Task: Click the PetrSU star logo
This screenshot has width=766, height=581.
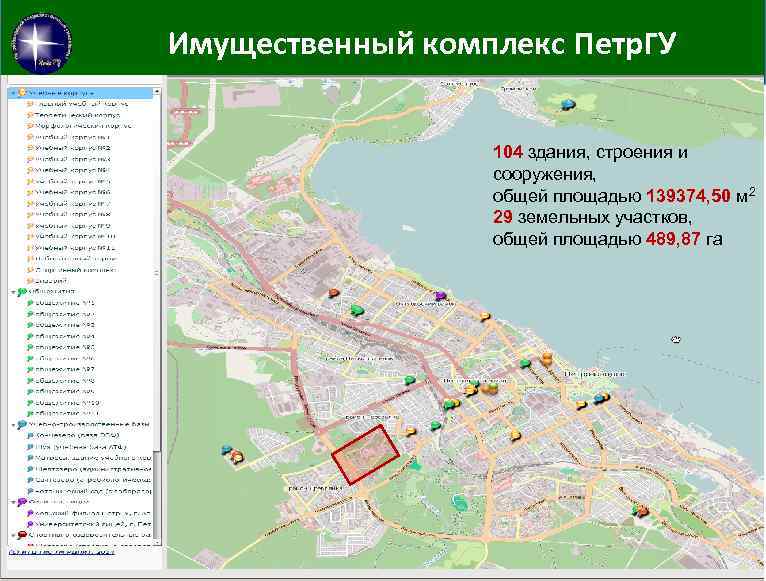Action: click(x=41, y=44)
